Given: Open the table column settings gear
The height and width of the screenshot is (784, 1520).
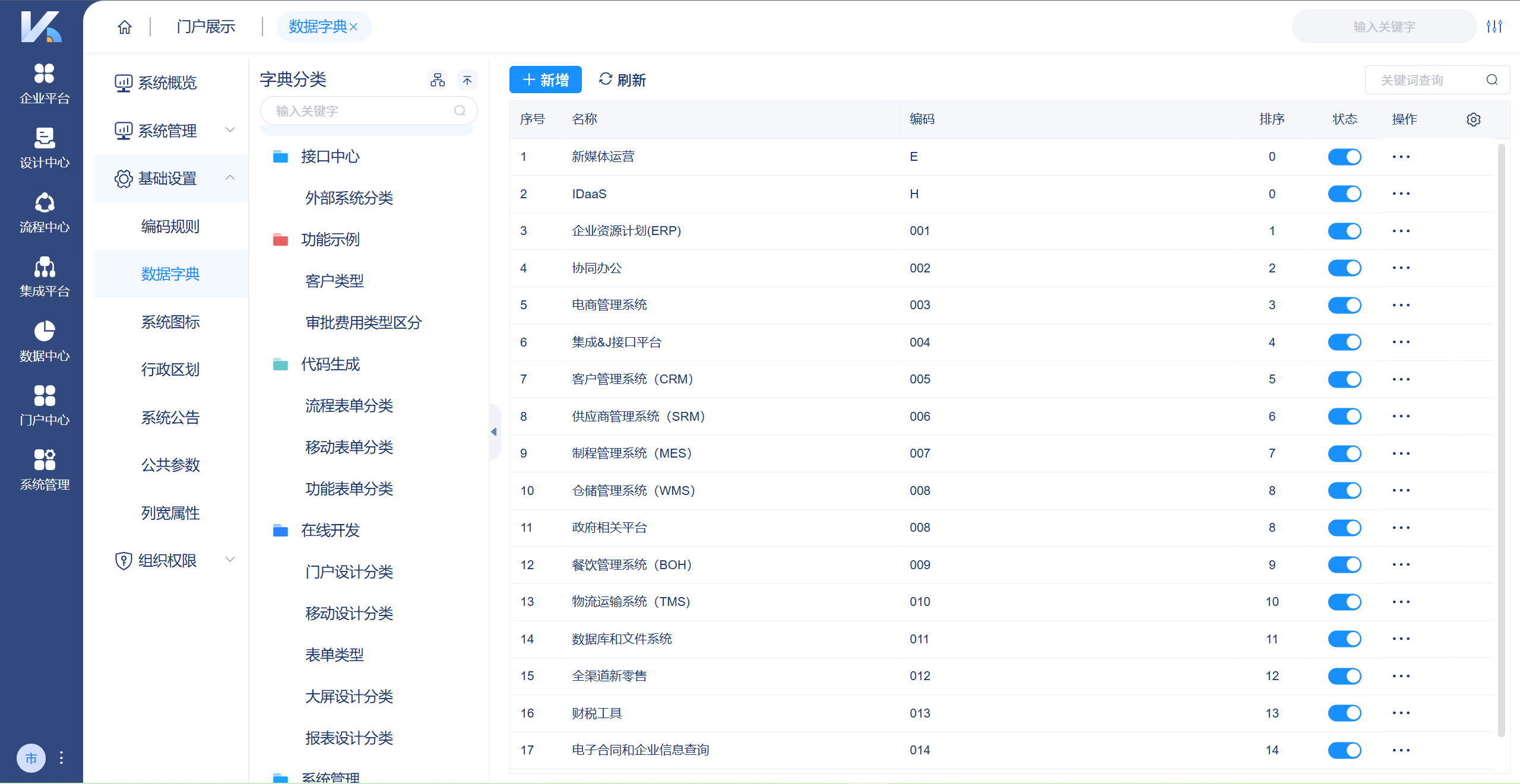Looking at the screenshot, I should [1473, 119].
